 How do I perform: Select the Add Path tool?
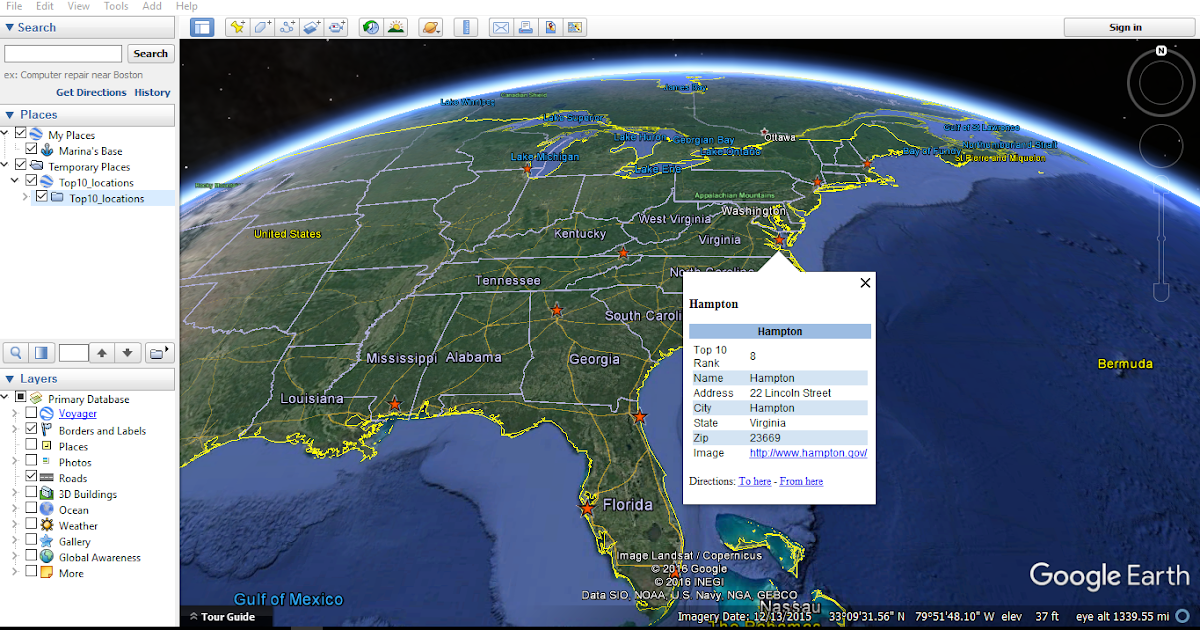(x=284, y=27)
